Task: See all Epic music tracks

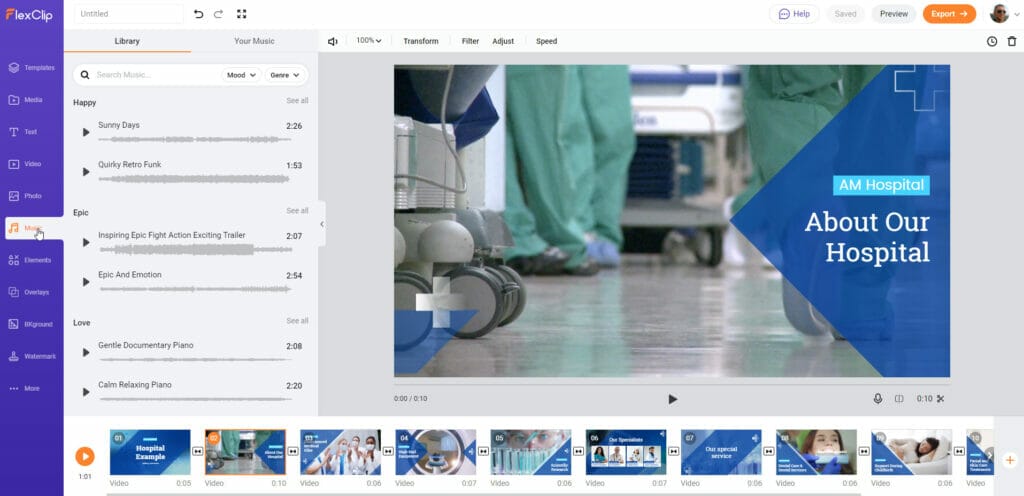Action: pos(297,211)
